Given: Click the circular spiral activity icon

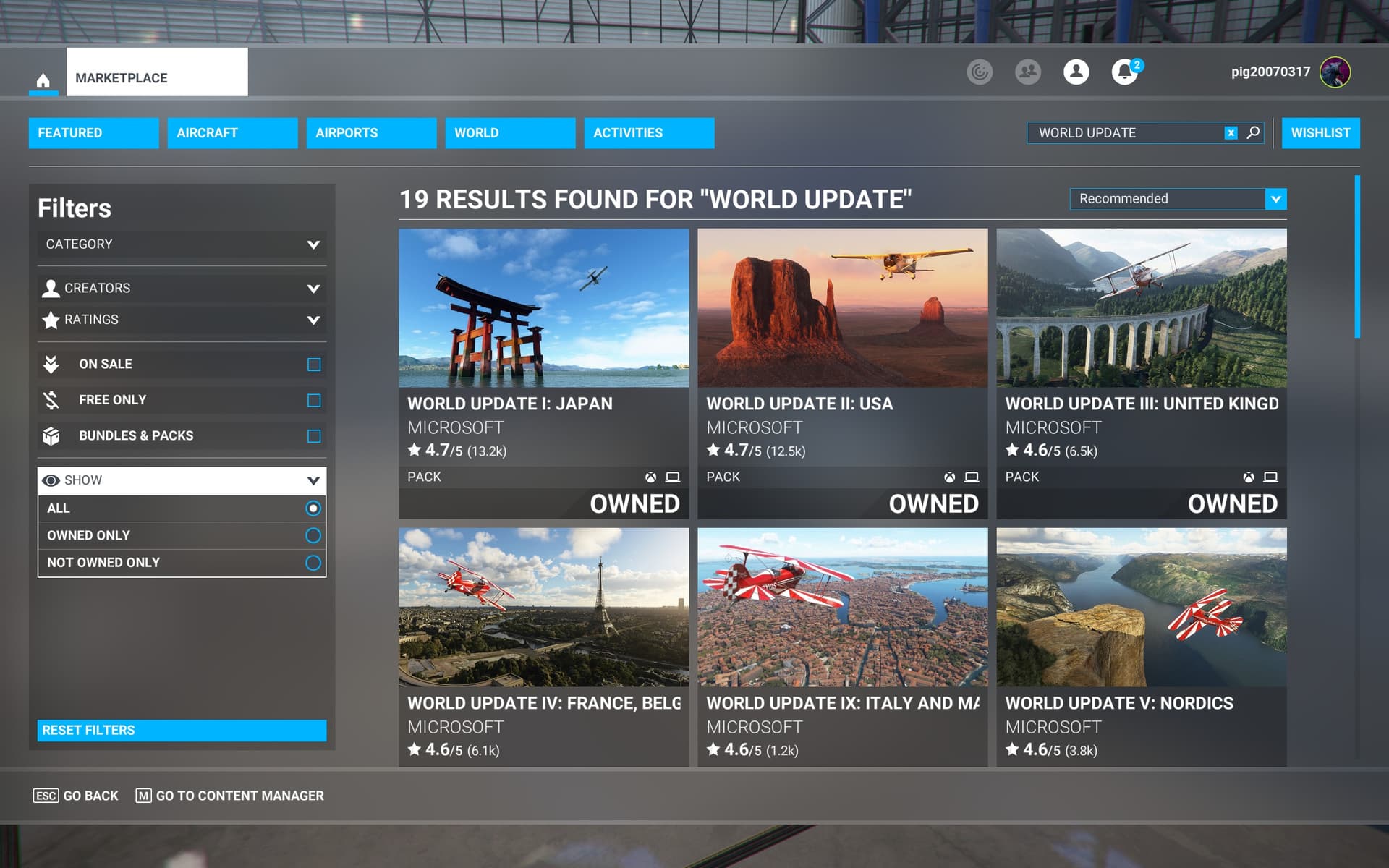Looking at the screenshot, I should pos(980,72).
